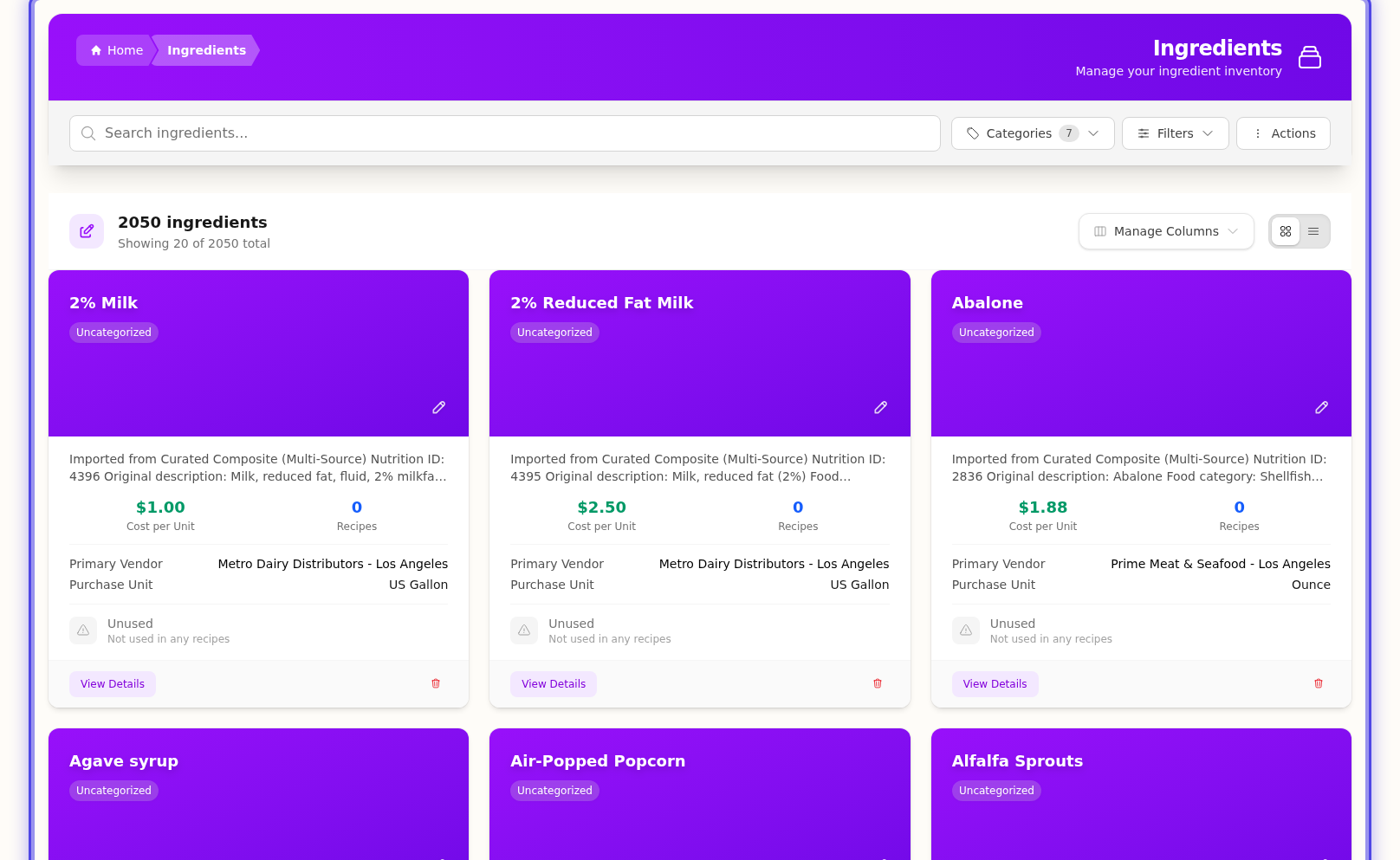Open Manage Columns dropdown
Image resolution: width=1400 pixels, height=860 pixels.
tap(1165, 231)
